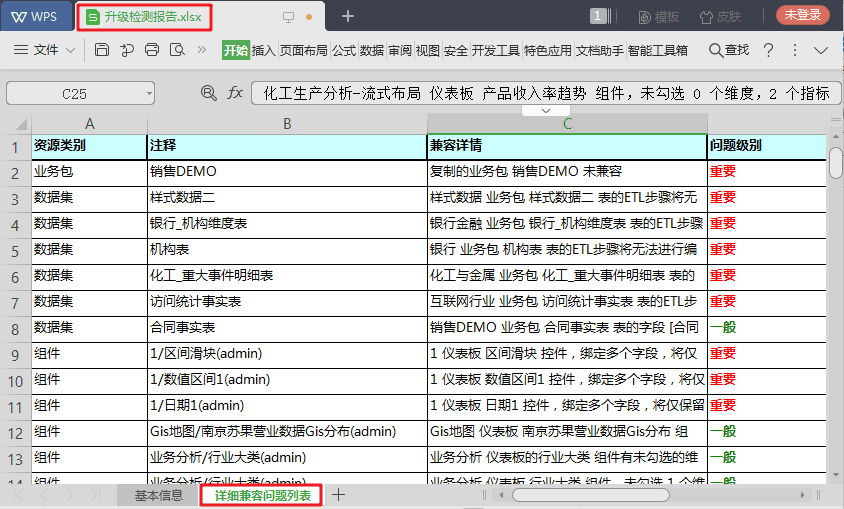The height and width of the screenshot is (509, 844).
Task: Click the 查找 search button
Action: [x=729, y=50]
